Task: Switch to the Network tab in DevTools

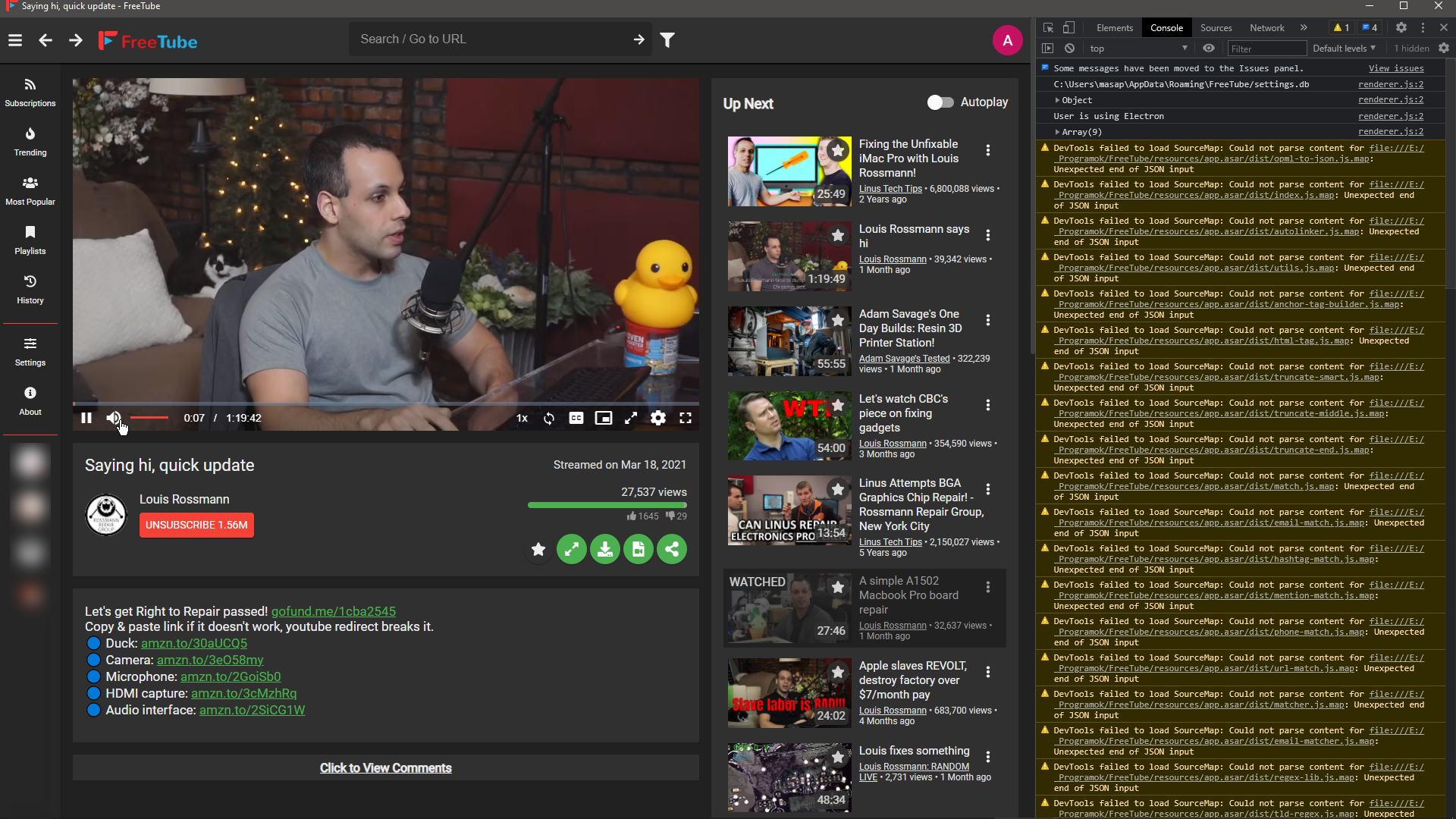Action: point(1266,27)
